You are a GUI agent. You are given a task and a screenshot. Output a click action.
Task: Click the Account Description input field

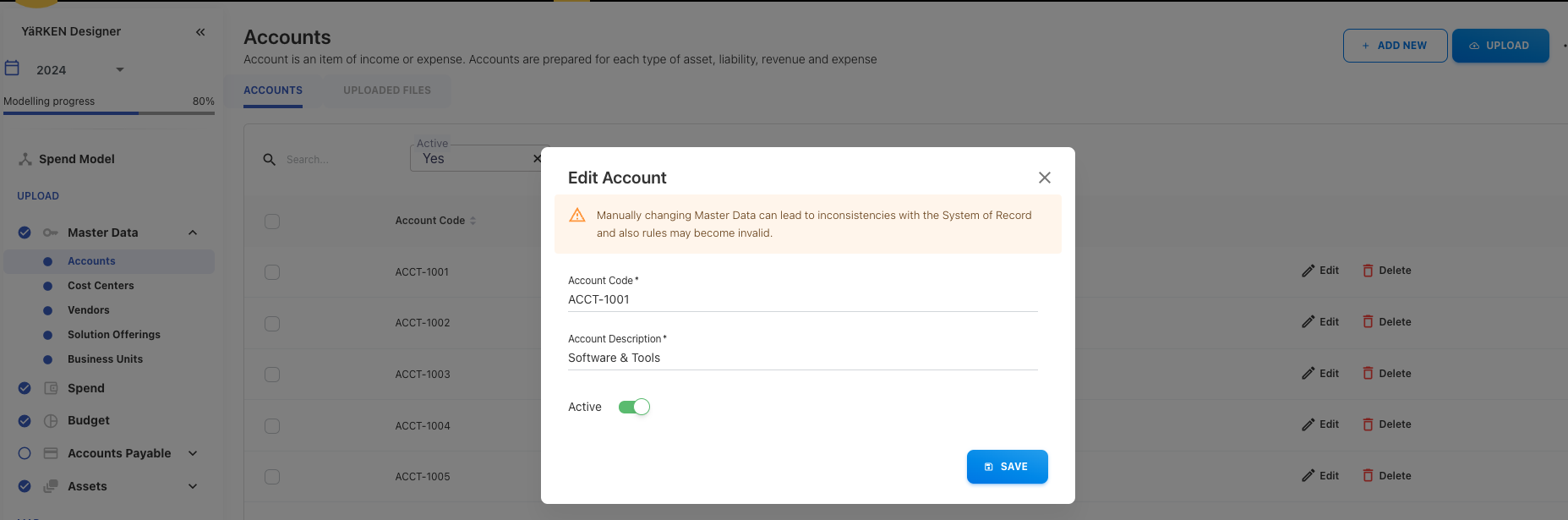tap(801, 358)
